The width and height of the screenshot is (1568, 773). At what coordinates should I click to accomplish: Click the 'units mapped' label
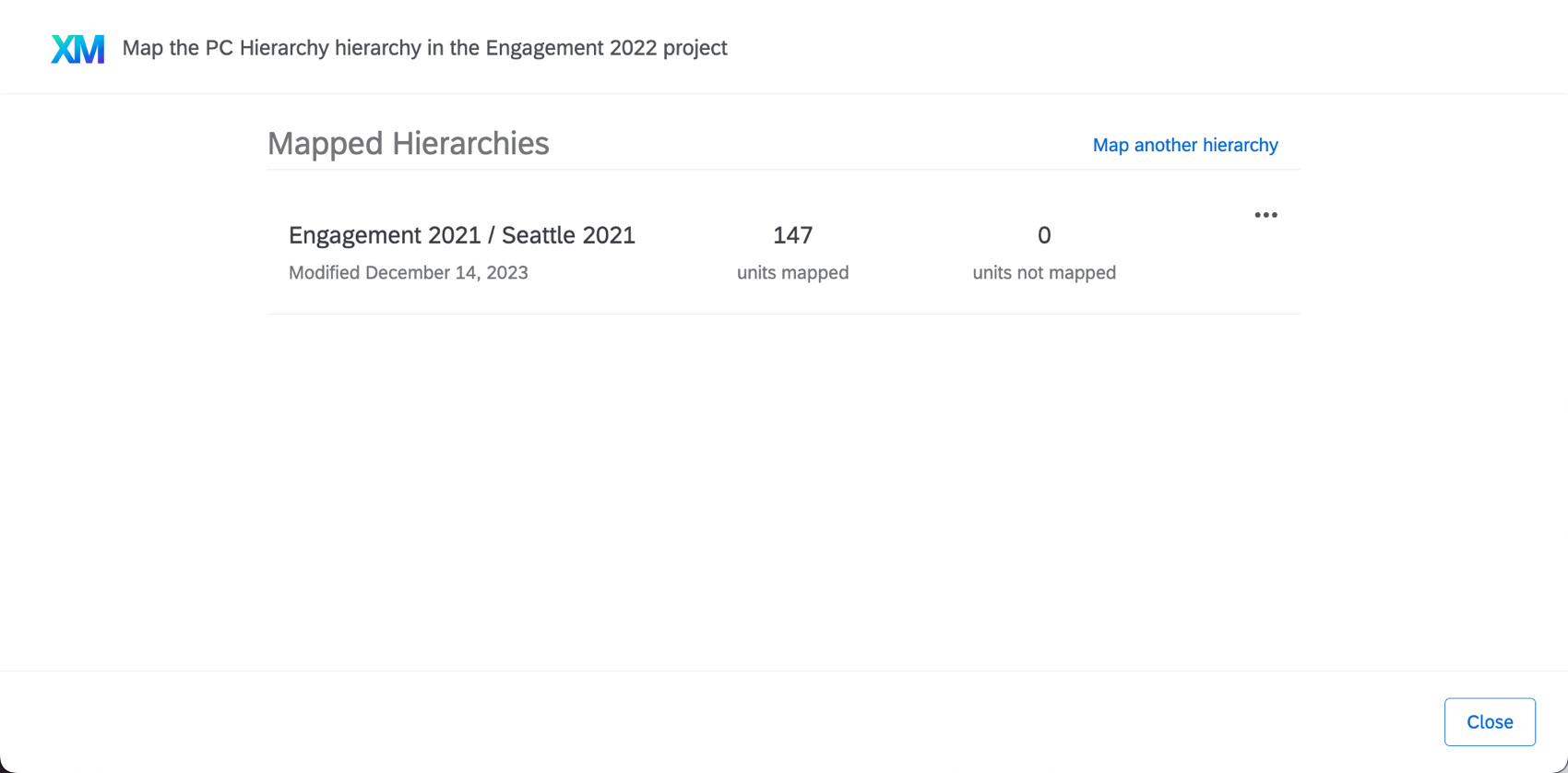pyautogui.click(x=792, y=272)
